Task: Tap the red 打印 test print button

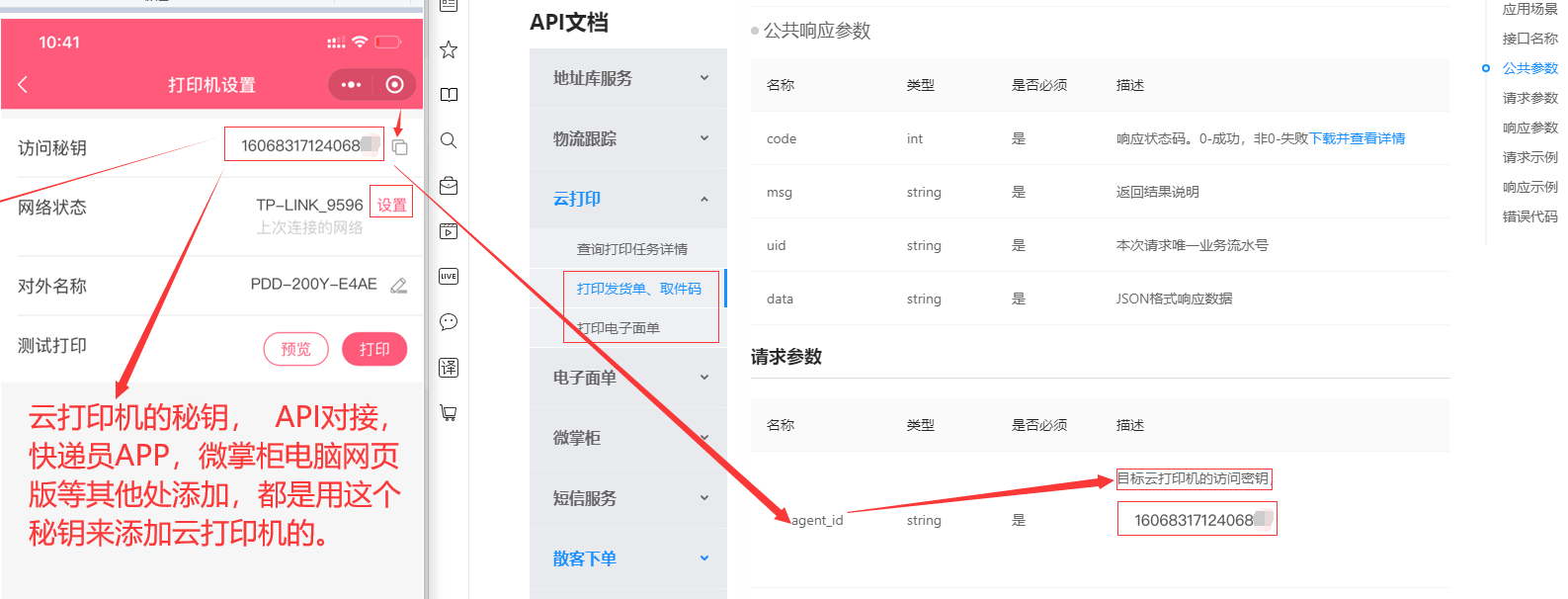Action: tap(374, 349)
